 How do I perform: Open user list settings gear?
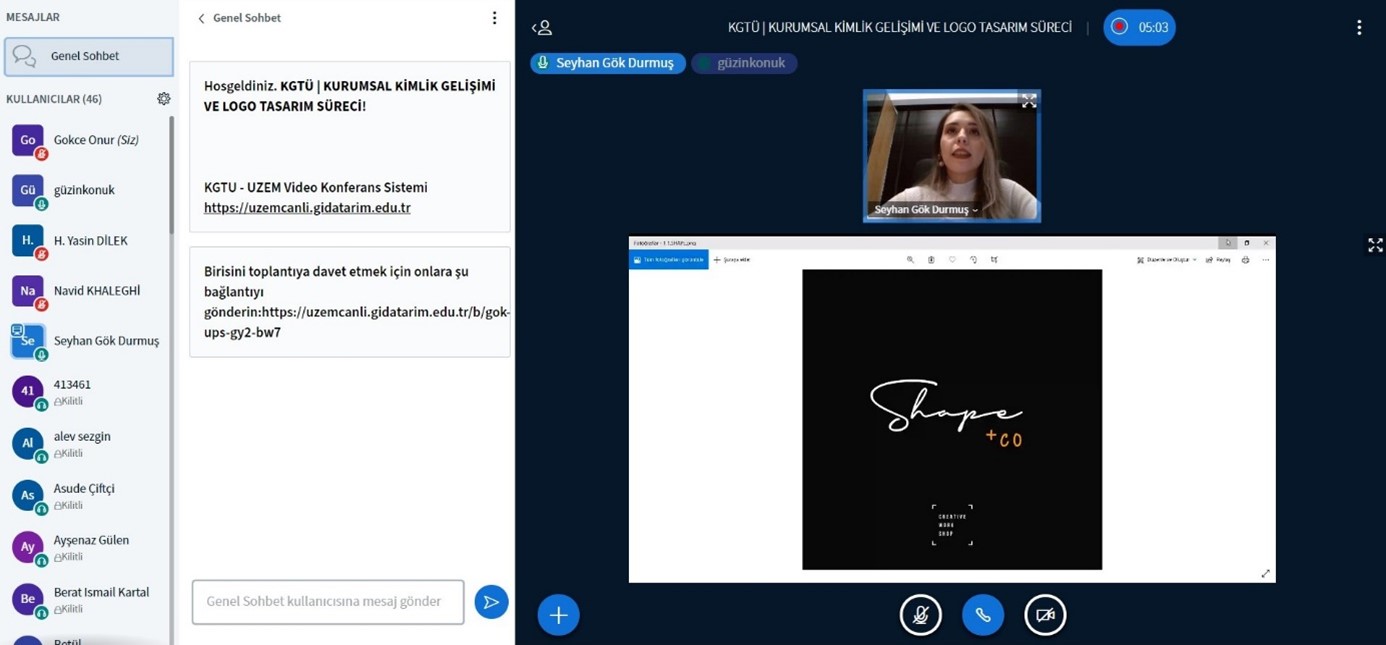pos(164,99)
